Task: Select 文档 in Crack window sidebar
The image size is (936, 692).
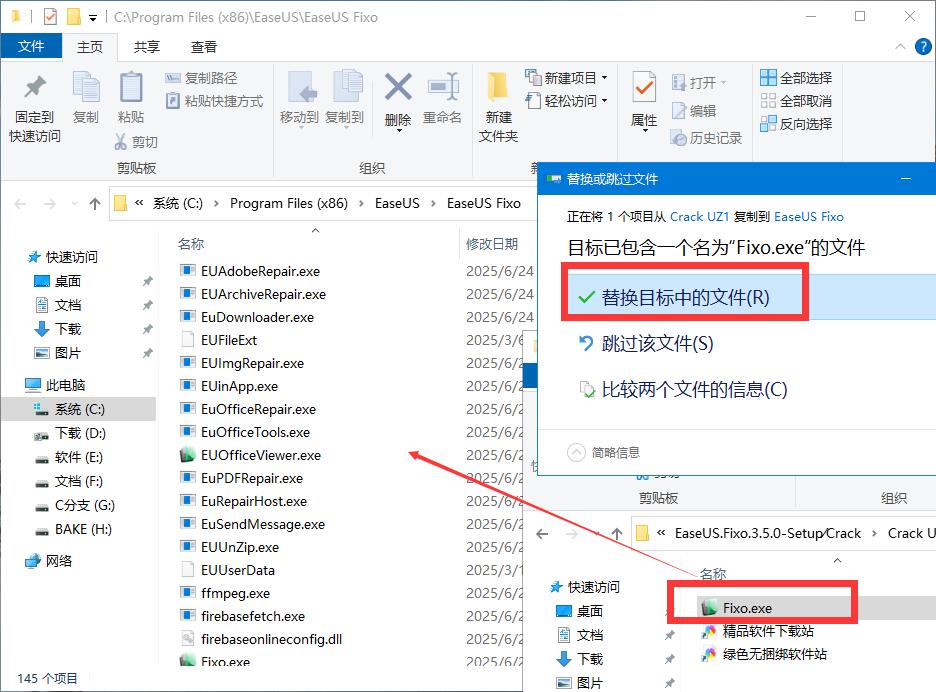Action: 580,635
